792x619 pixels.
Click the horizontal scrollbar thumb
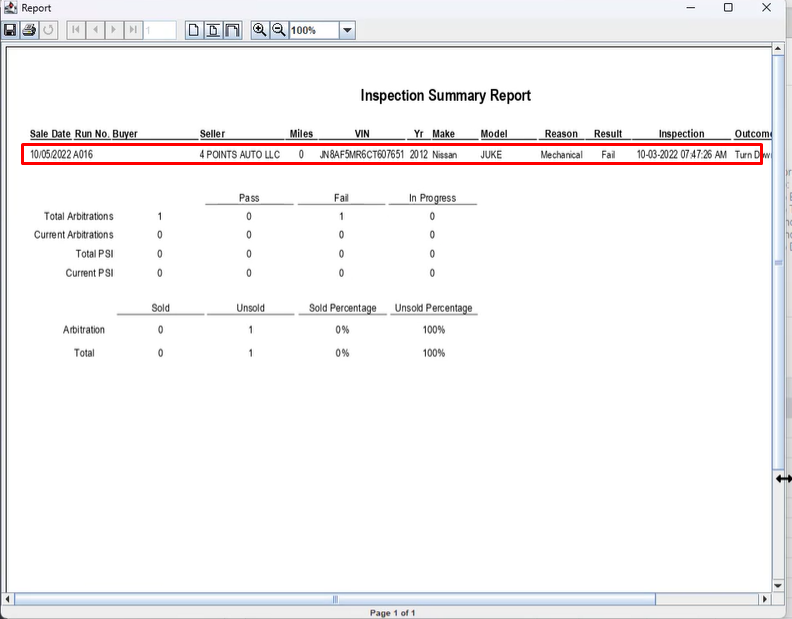(335, 599)
